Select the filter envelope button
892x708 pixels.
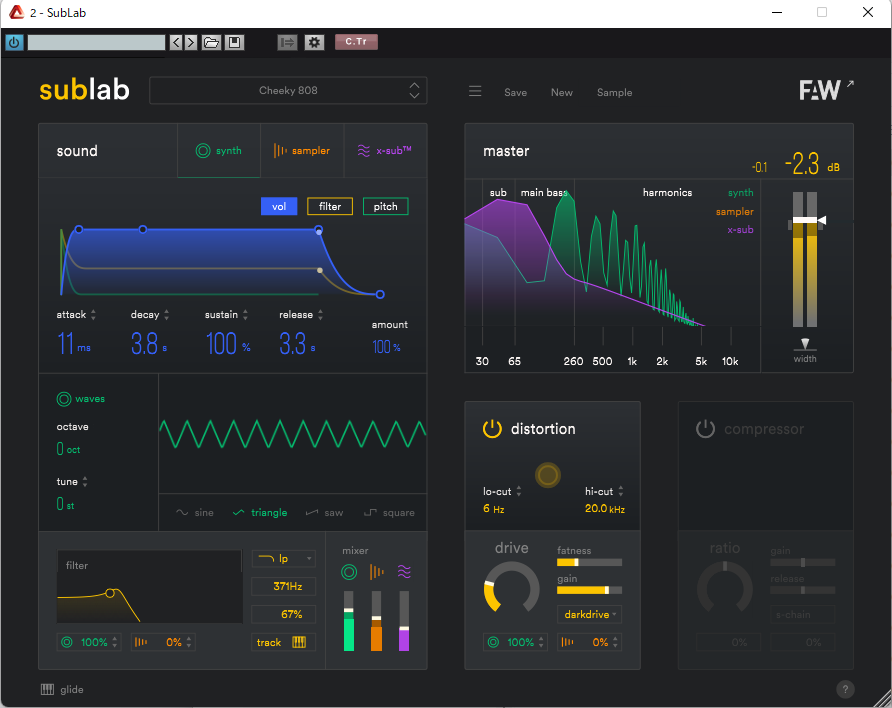[330, 206]
